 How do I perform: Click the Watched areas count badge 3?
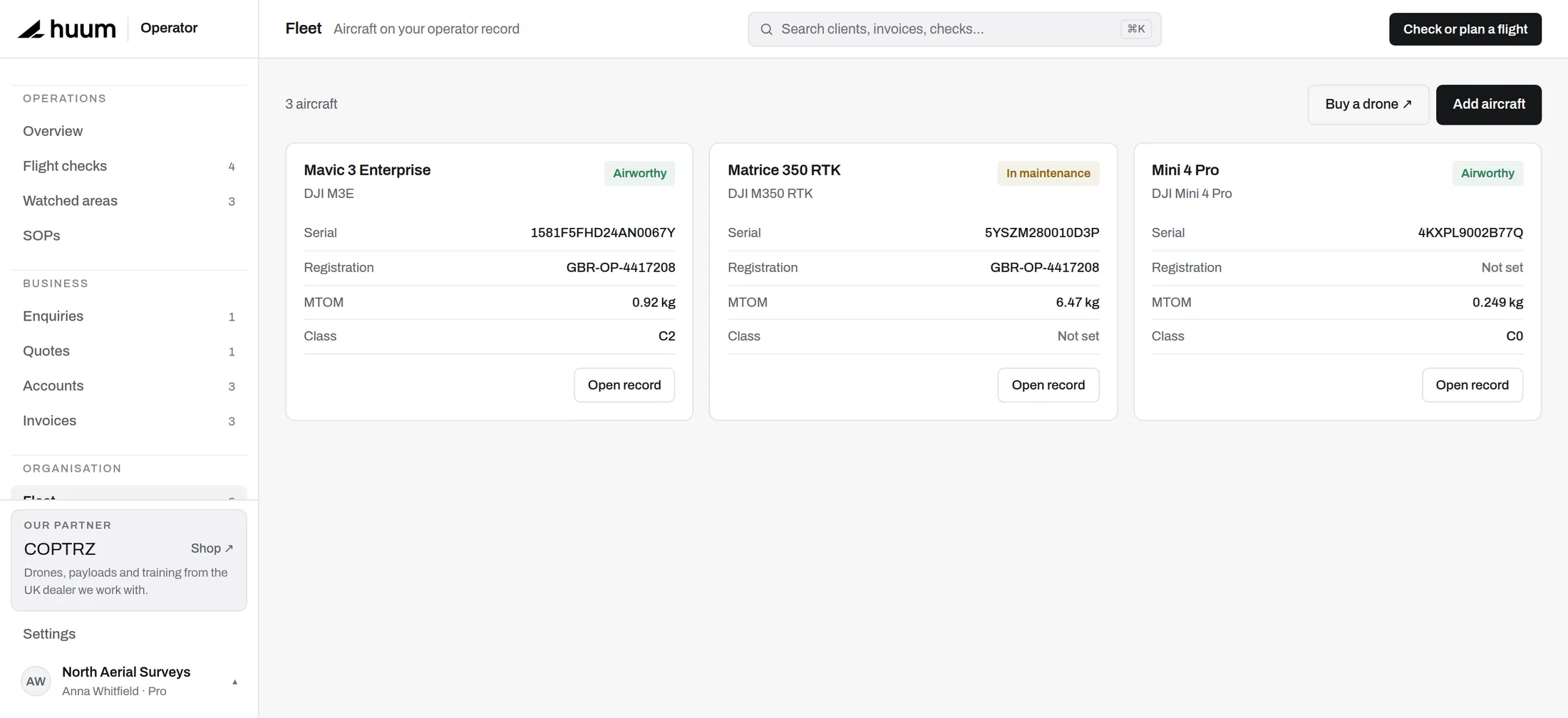[x=232, y=202]
